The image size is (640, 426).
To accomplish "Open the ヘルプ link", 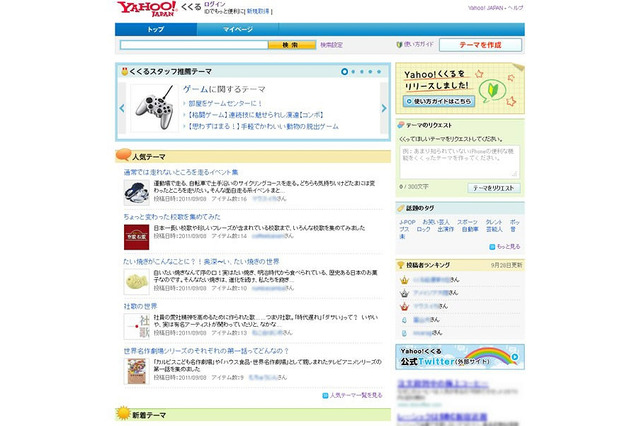I will pos(516,8).
